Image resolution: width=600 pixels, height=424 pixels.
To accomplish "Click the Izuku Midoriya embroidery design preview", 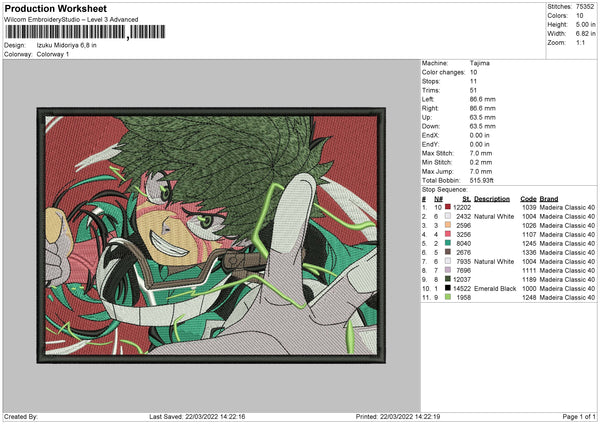I will click(x=211, y=235).
